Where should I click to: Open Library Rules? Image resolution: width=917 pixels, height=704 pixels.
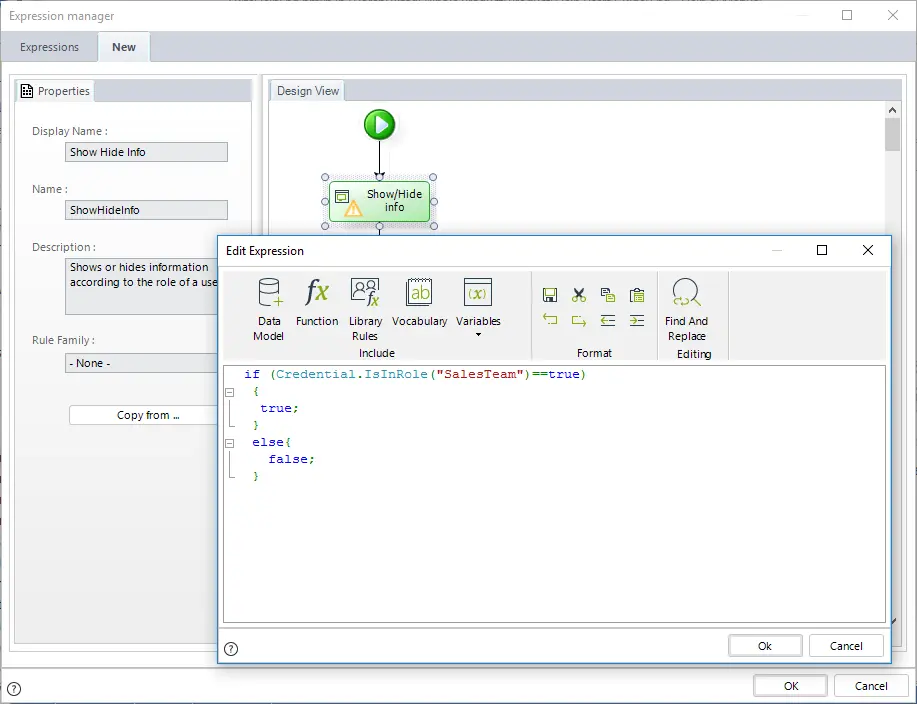pos(365,309)
